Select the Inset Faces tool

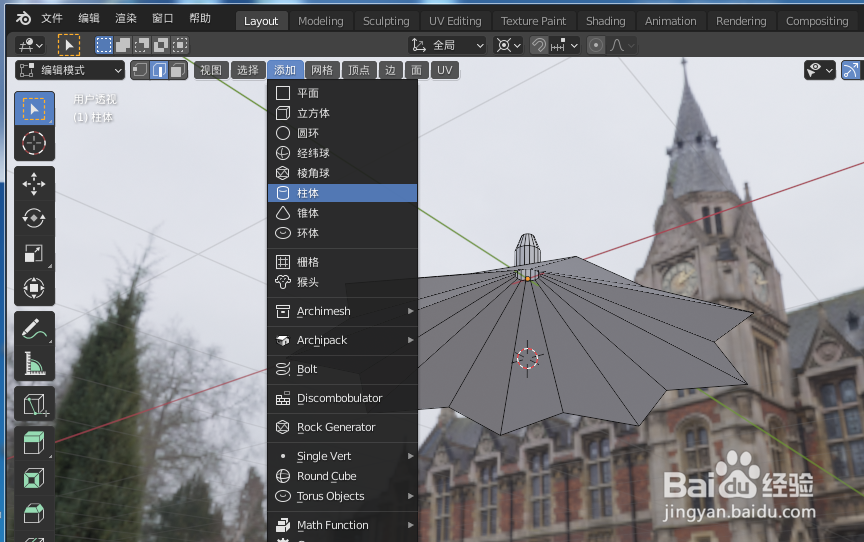click(x=34, y=478)
